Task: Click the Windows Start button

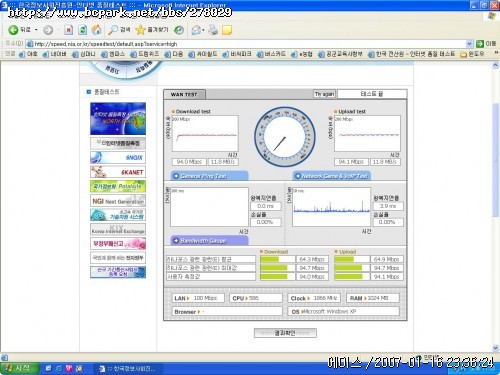Action: pos(18,368)
